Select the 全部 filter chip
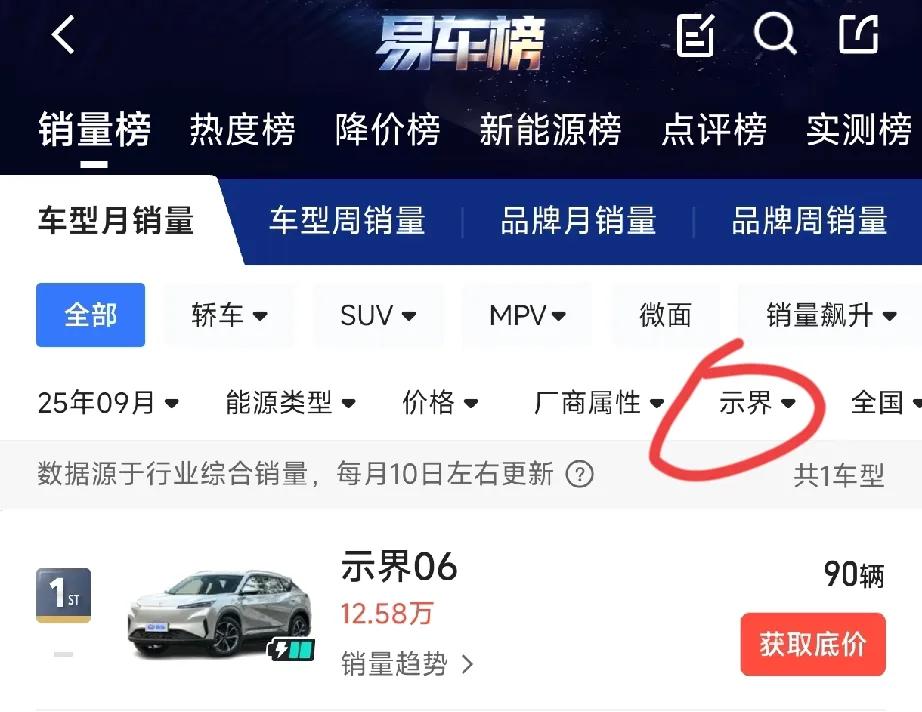 (91, 315)
